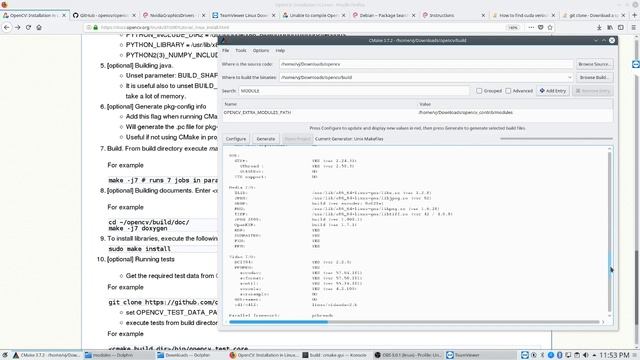Bookmark this page with the star icon
This screenshot has height=360, width=640.
550,27
